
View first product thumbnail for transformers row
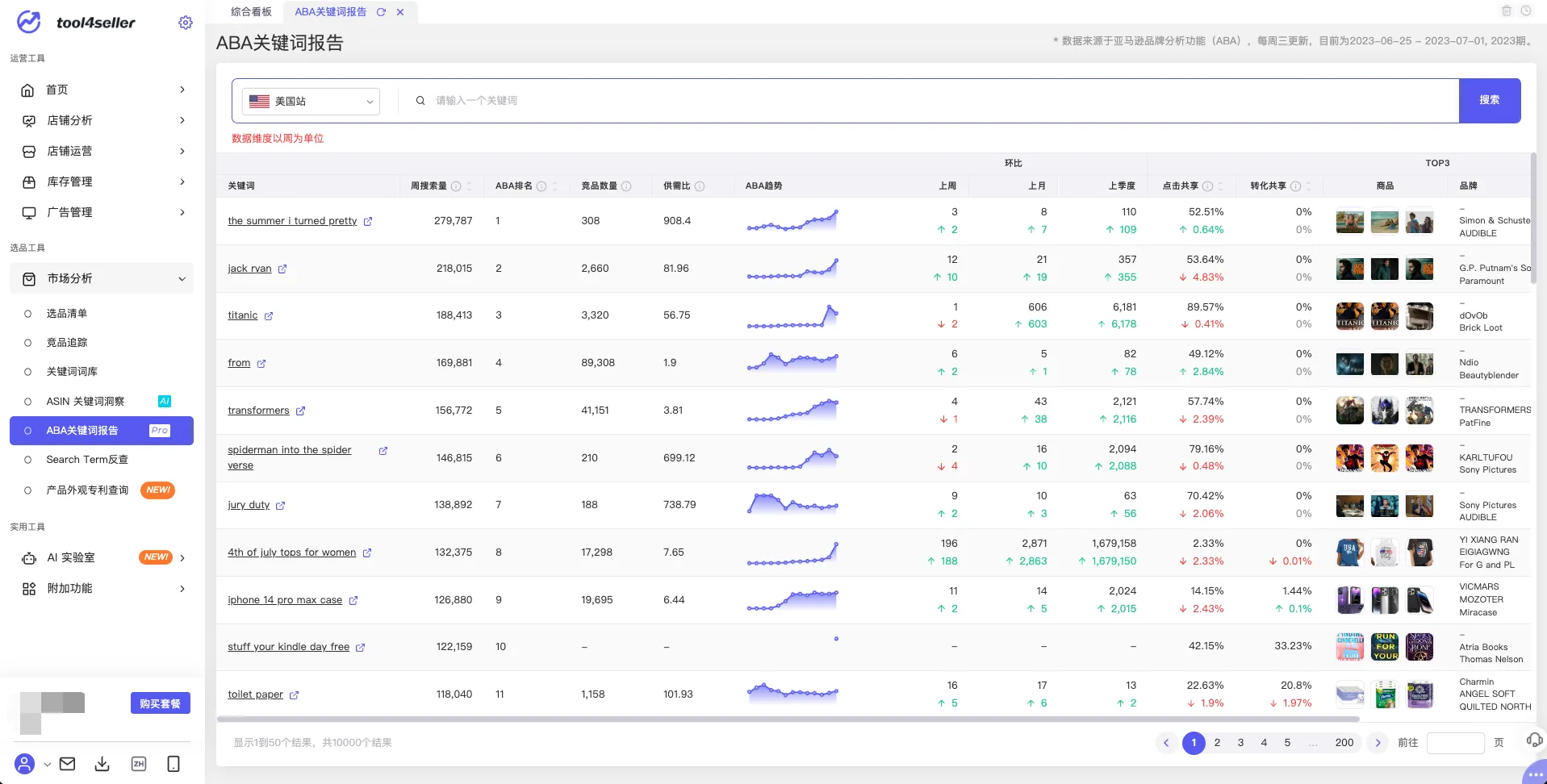click(x=1350, y=411)
